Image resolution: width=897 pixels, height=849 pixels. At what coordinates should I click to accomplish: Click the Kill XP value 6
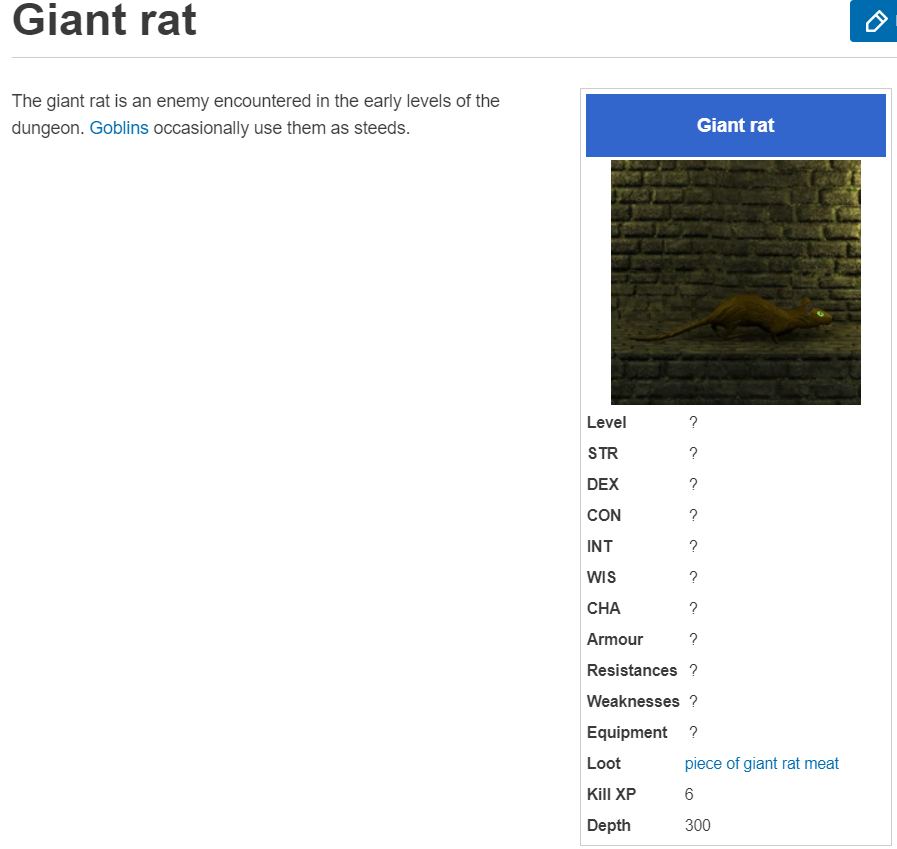coord(689,794)
